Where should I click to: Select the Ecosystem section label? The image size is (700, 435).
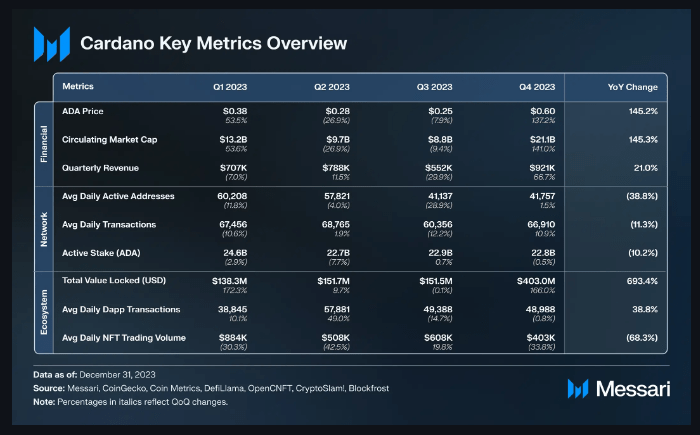coord(45,312)
